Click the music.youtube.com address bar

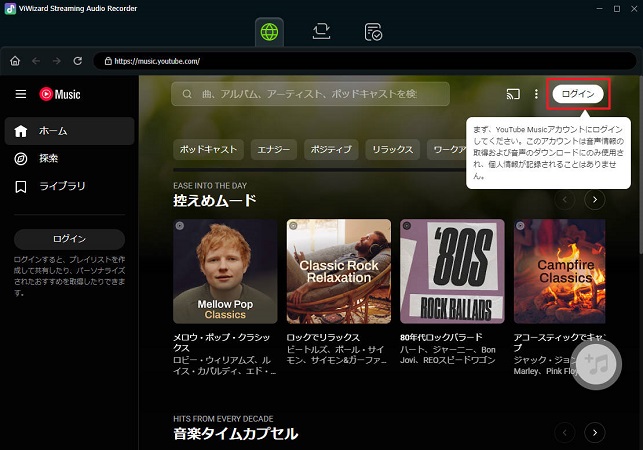coord(365,61)
